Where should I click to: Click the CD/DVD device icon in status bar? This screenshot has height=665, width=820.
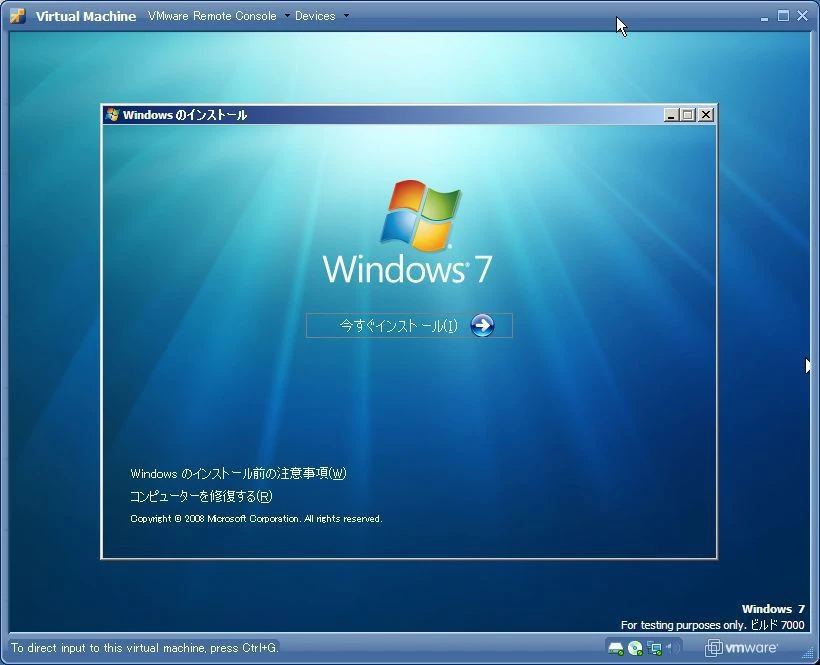click(635, 648)
